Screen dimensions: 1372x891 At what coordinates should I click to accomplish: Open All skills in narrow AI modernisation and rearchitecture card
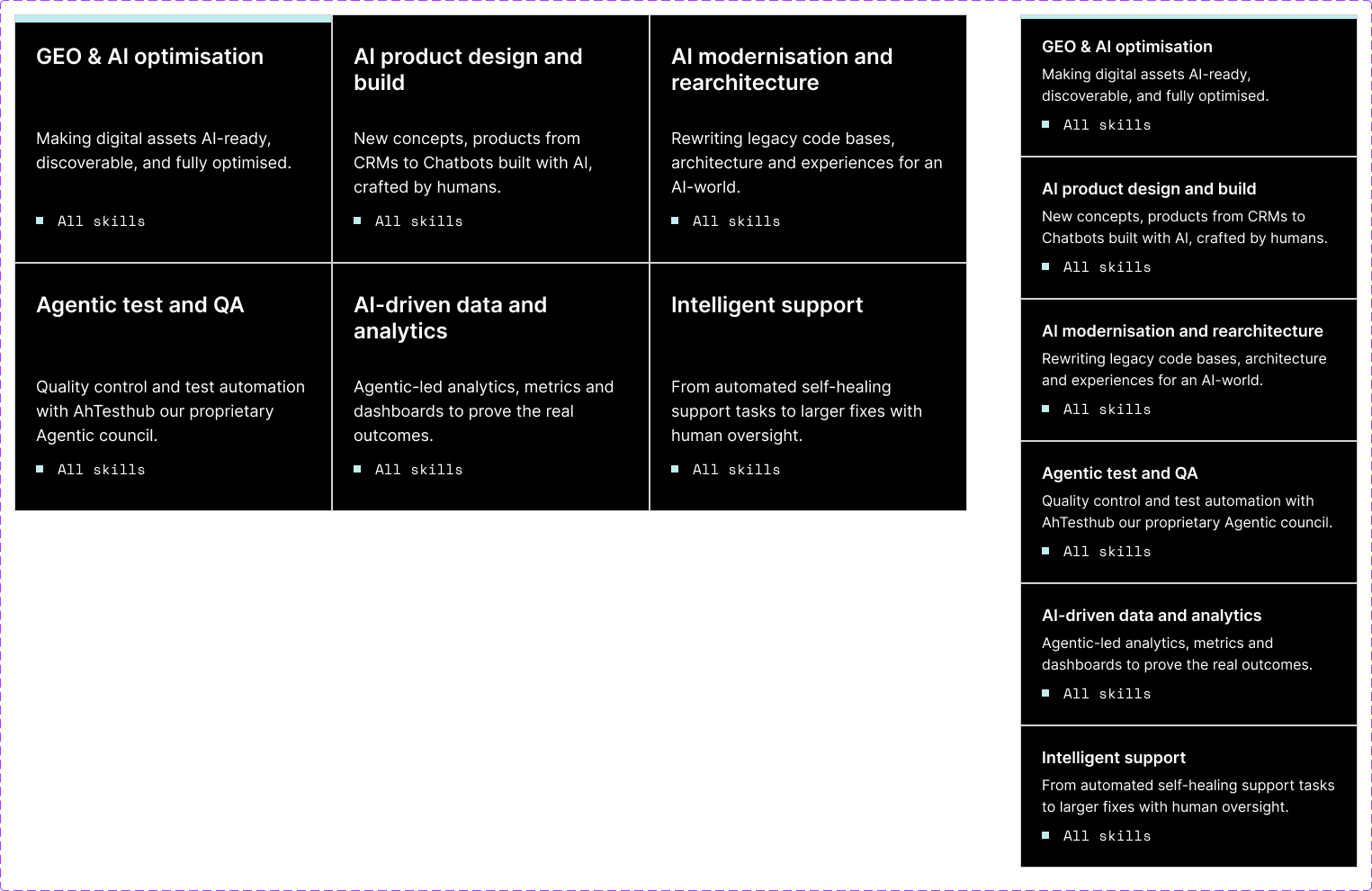1107,409
